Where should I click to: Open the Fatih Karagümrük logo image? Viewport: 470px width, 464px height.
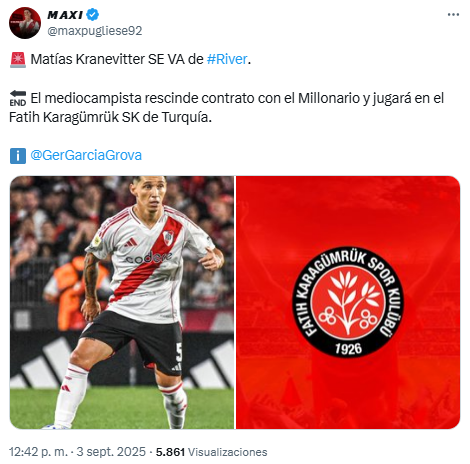(348, 302)
